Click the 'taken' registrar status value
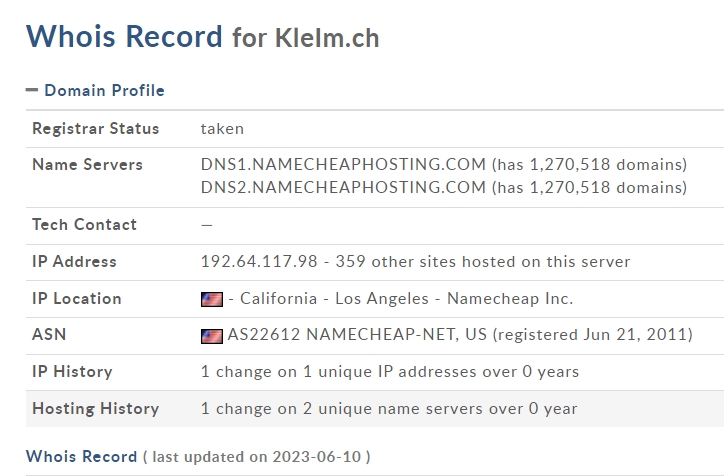Screen dimensions: 724x476 [x=222, y=128]
